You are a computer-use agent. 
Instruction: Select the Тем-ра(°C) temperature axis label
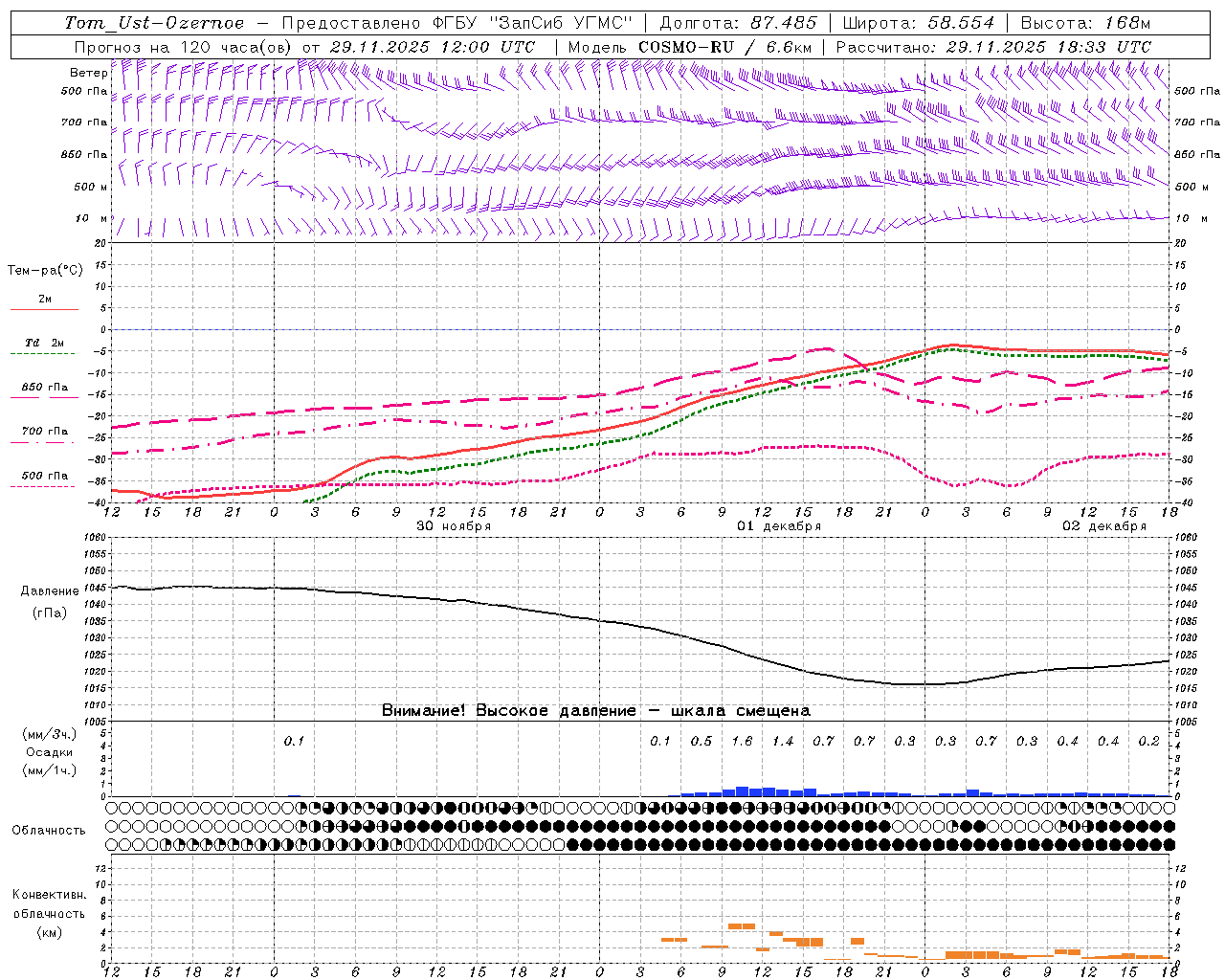[45, 271]
